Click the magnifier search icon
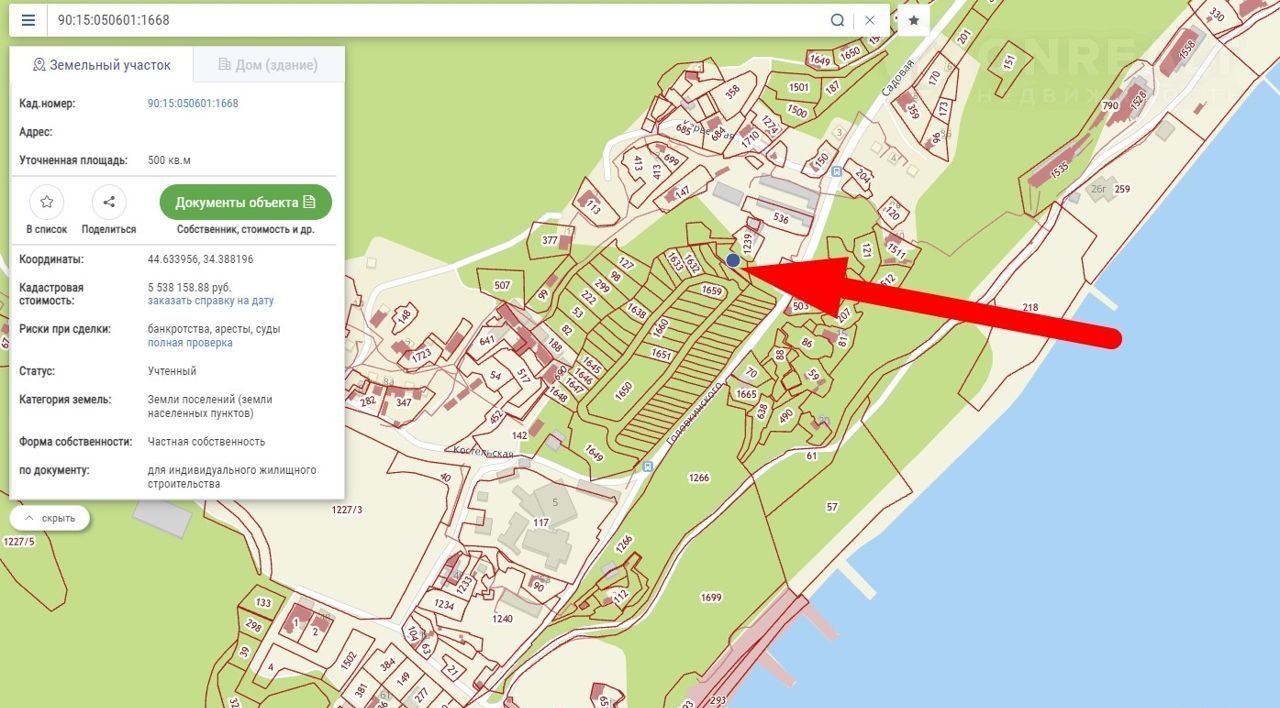Image resolution: width=1280 pixels, height=708 pixels. [x=837, y=20]
